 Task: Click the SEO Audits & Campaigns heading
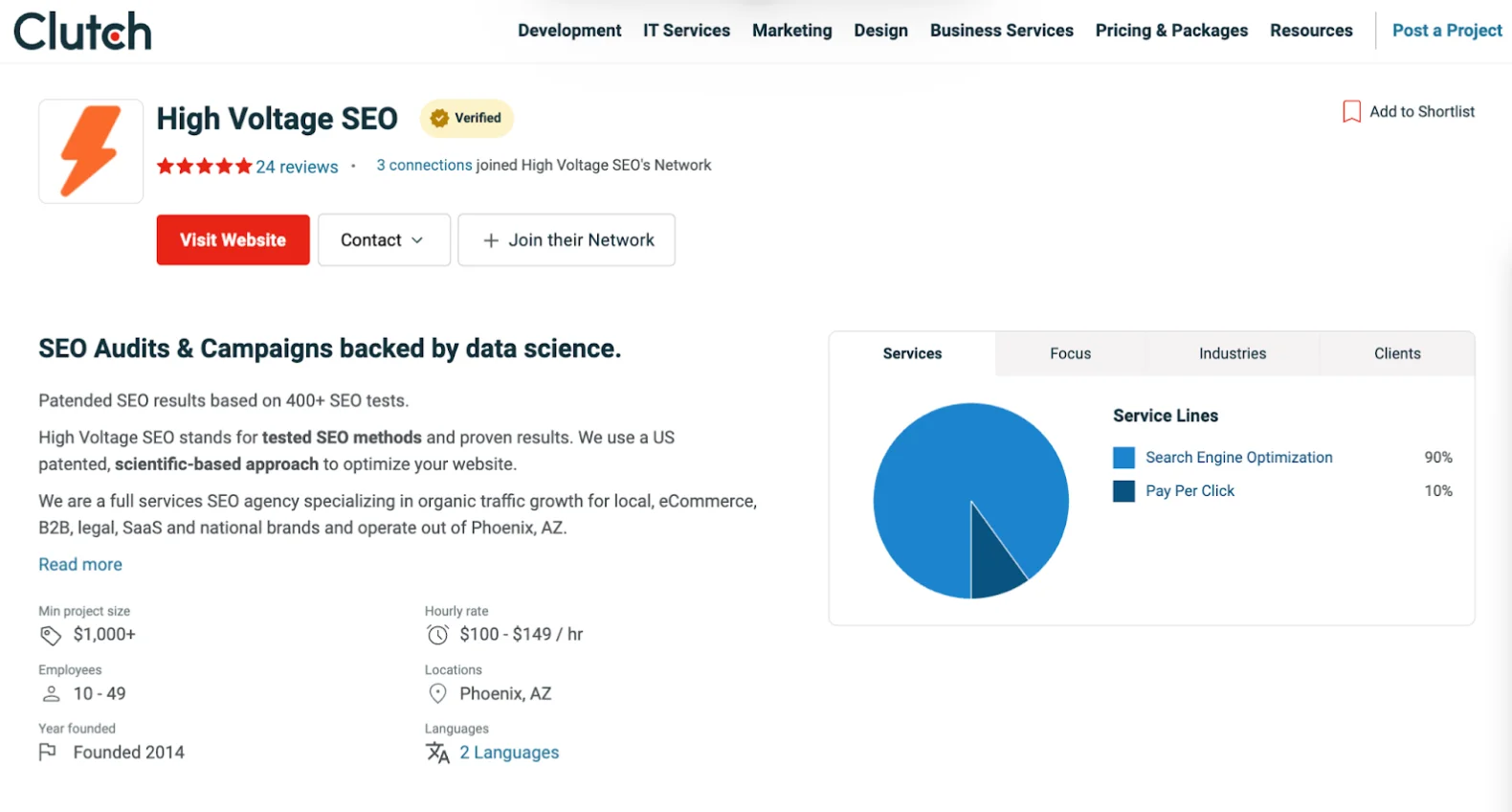(x=330, y=349)
